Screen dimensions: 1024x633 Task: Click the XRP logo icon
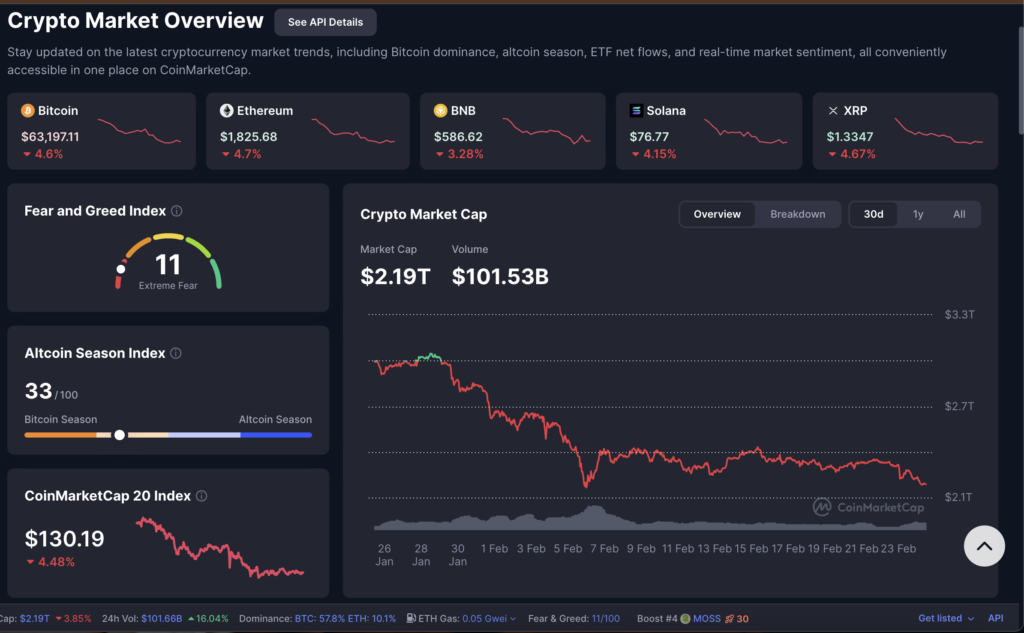click(x=833, y=111)
